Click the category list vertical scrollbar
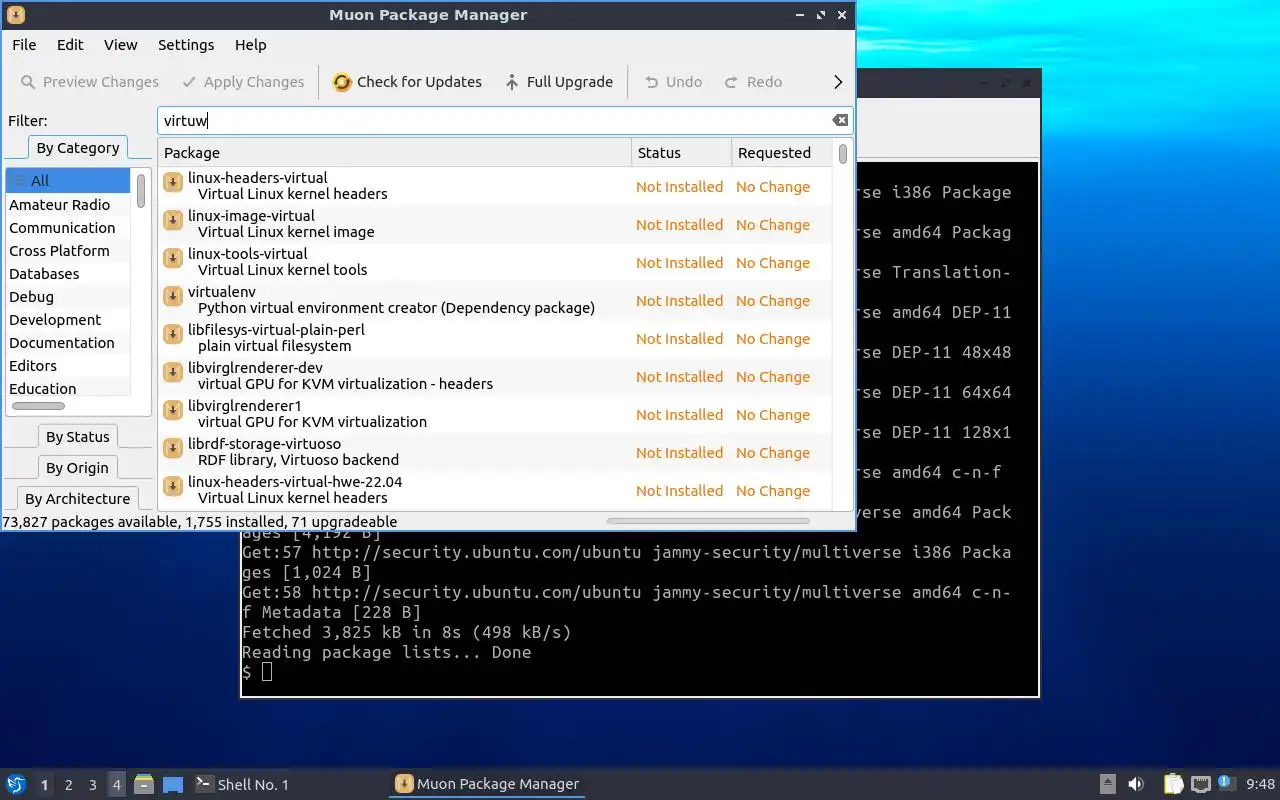This screenshot has height=800, width=1280. 141,190
